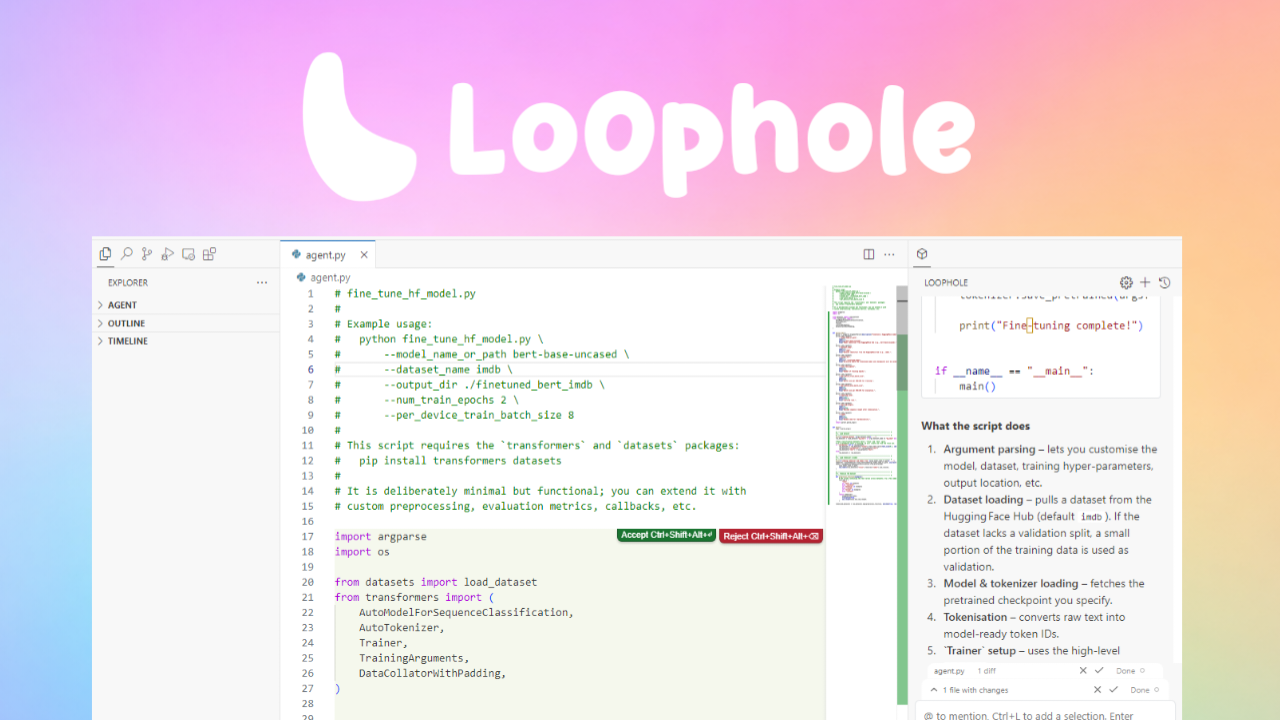Open Loophole settings gear
The height and width of the screenshot is (720, 1280).
[1127, 283]
